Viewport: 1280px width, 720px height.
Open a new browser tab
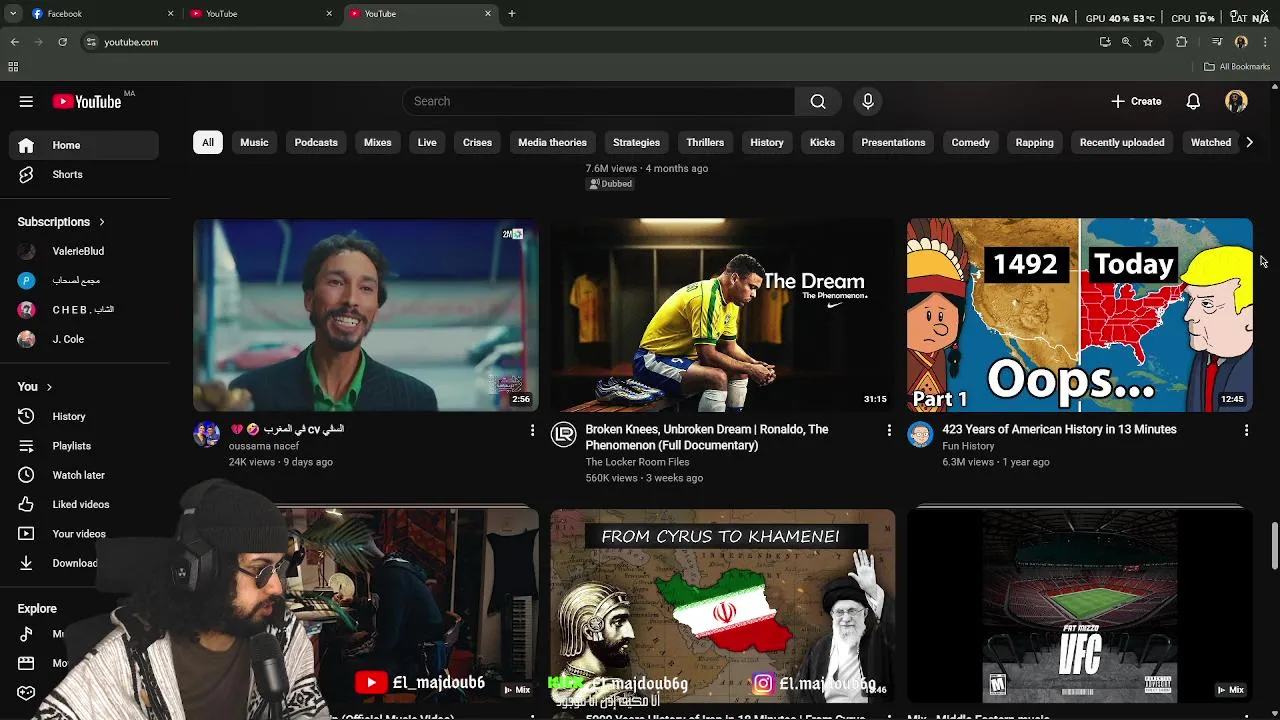(x=512, y=14)
